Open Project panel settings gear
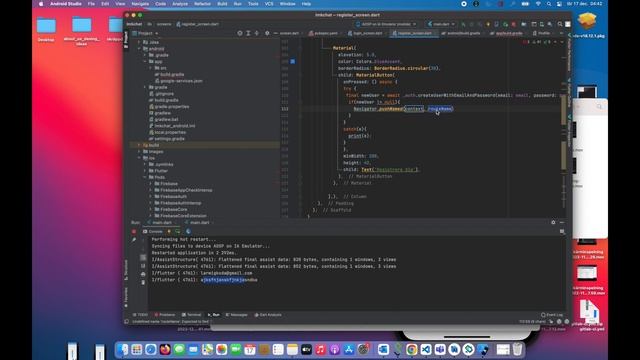The image size is (640, 360). click(267, 33)
